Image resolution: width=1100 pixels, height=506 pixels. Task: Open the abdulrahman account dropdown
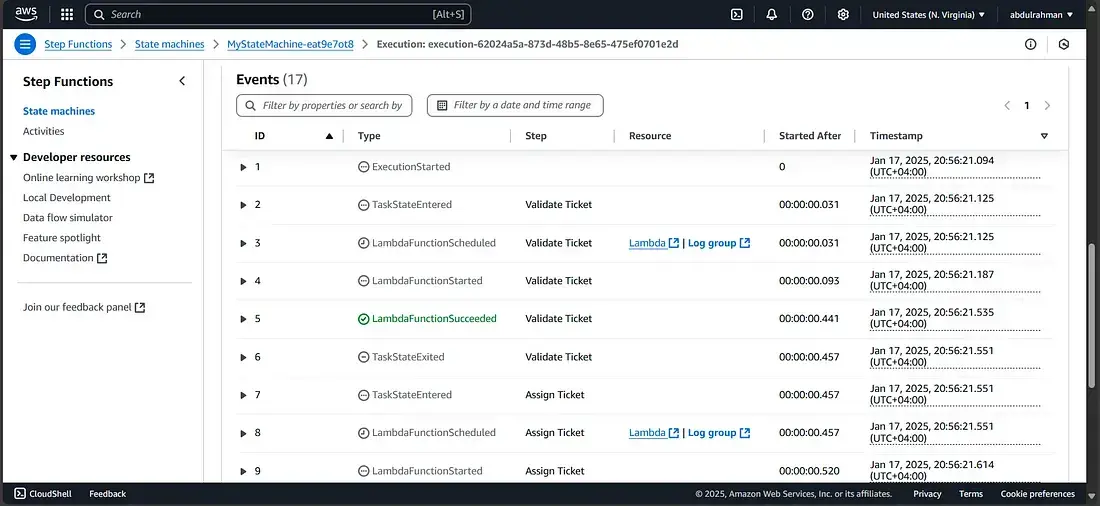click(1041, 14)
